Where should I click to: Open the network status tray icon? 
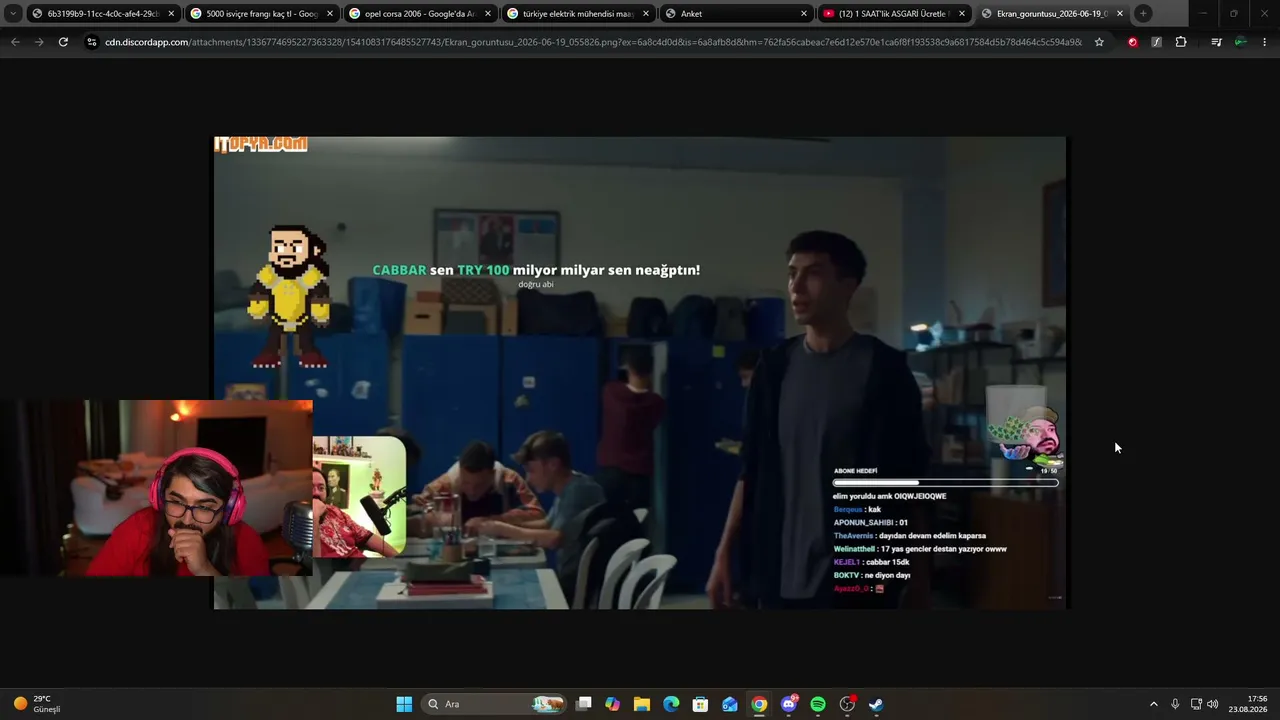pos(1196,704)
